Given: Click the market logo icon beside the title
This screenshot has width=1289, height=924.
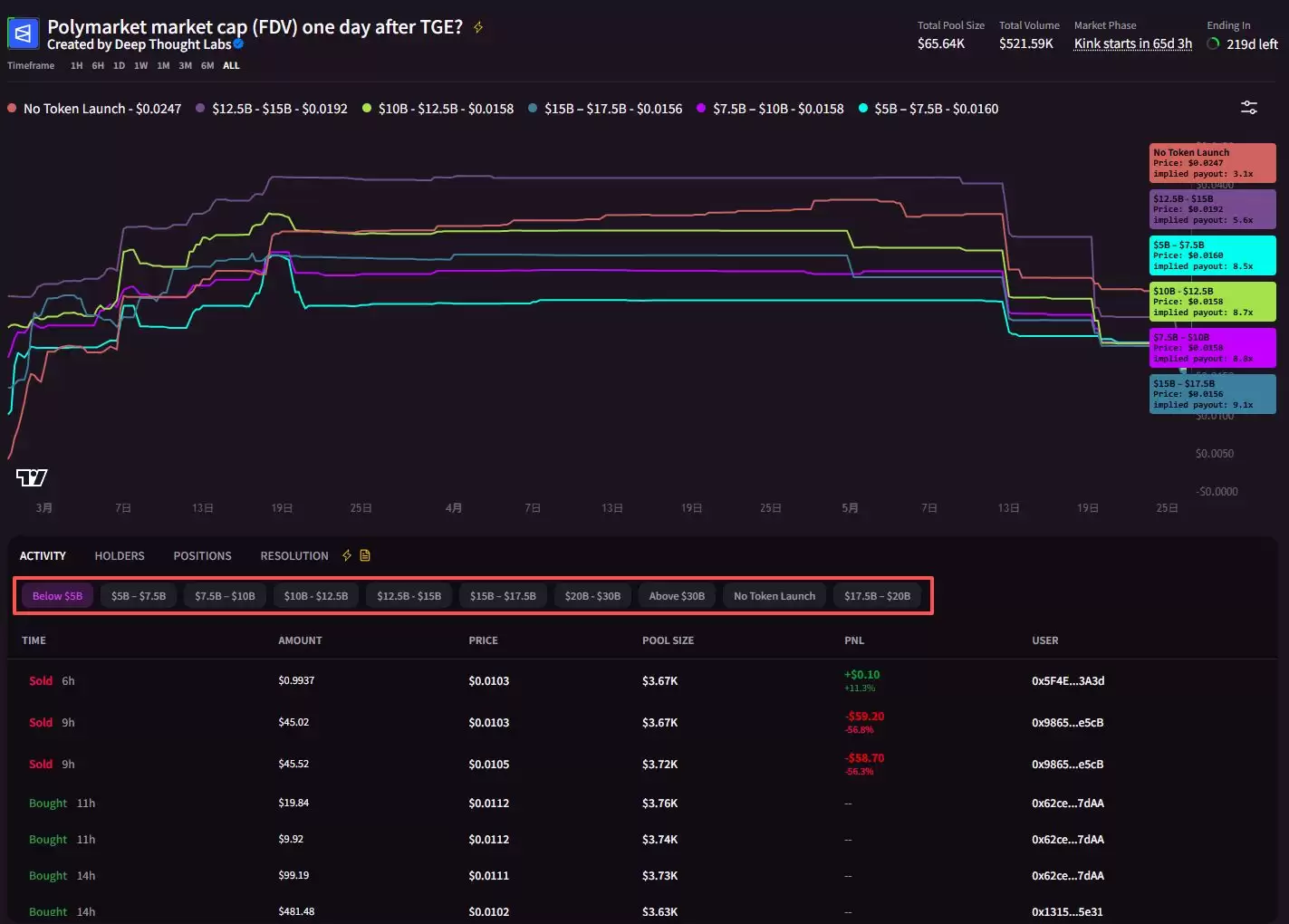Looking at the screenshot, I should coord(23,34).
